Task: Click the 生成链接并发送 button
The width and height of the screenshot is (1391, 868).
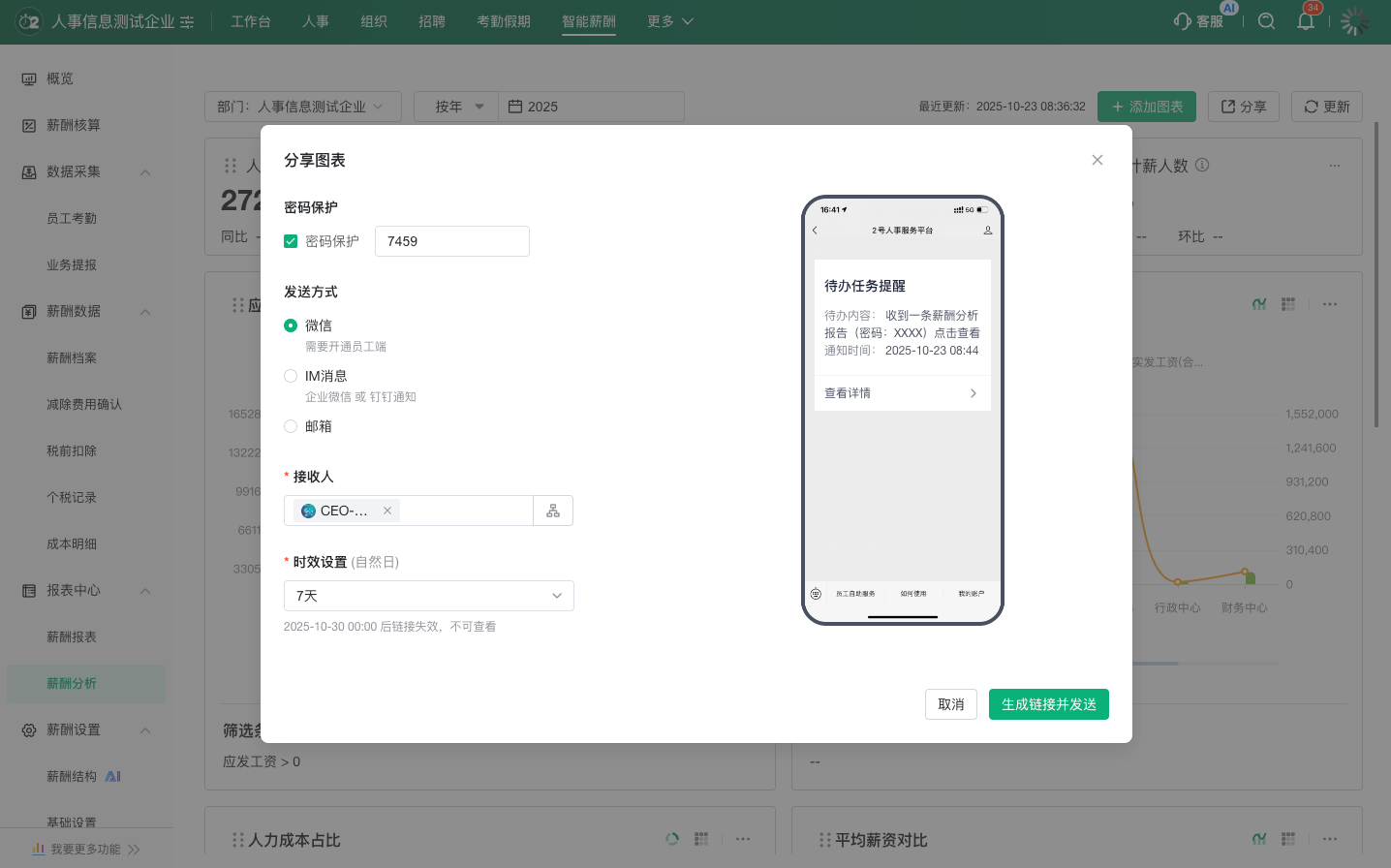Action: click(x=1048, y=704)
